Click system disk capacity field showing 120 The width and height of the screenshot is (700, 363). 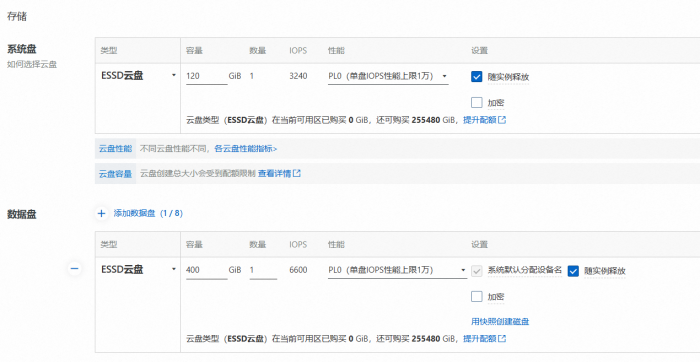pyautogui.click(x=207, y=76)
